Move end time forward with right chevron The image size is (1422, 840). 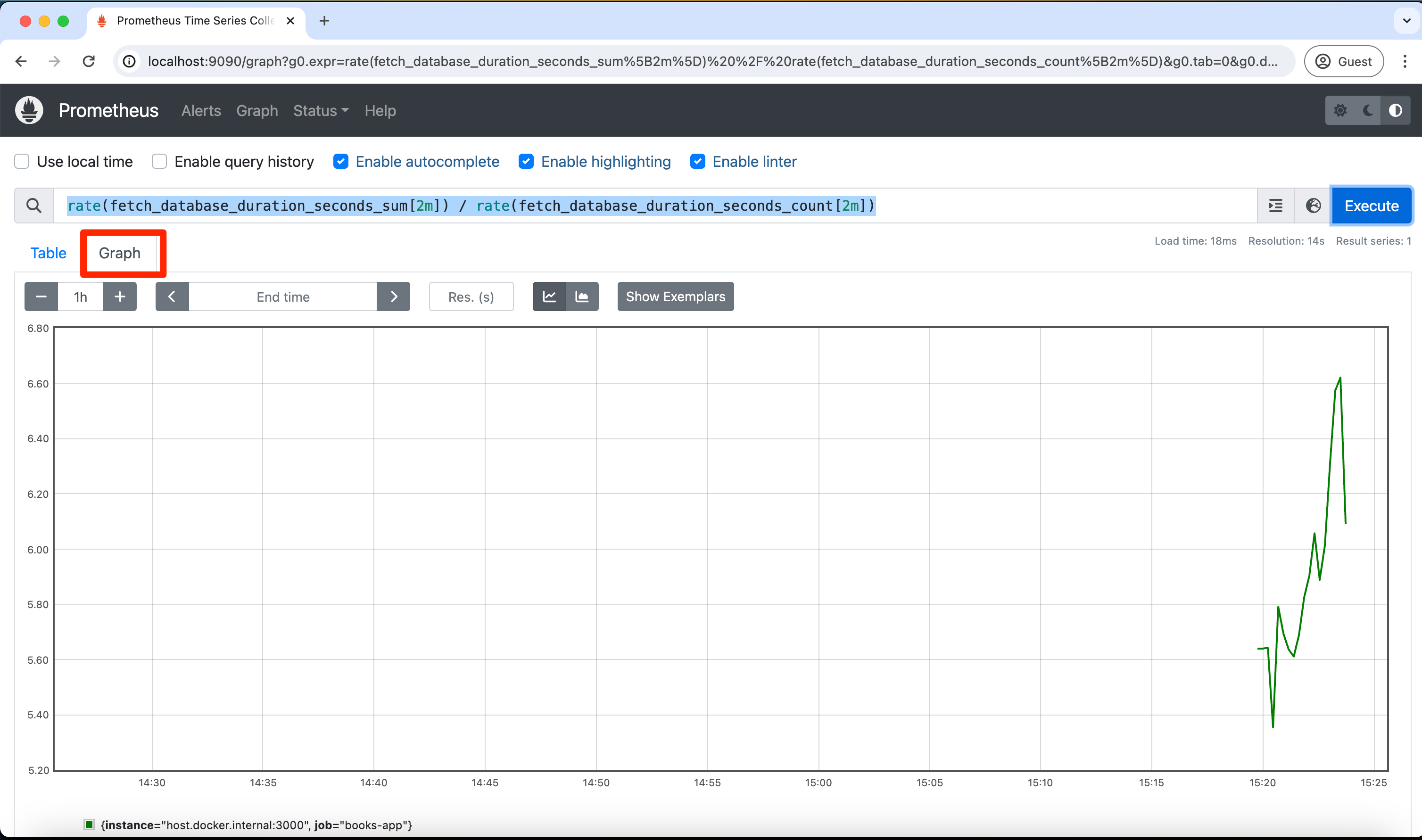point(393,296)
